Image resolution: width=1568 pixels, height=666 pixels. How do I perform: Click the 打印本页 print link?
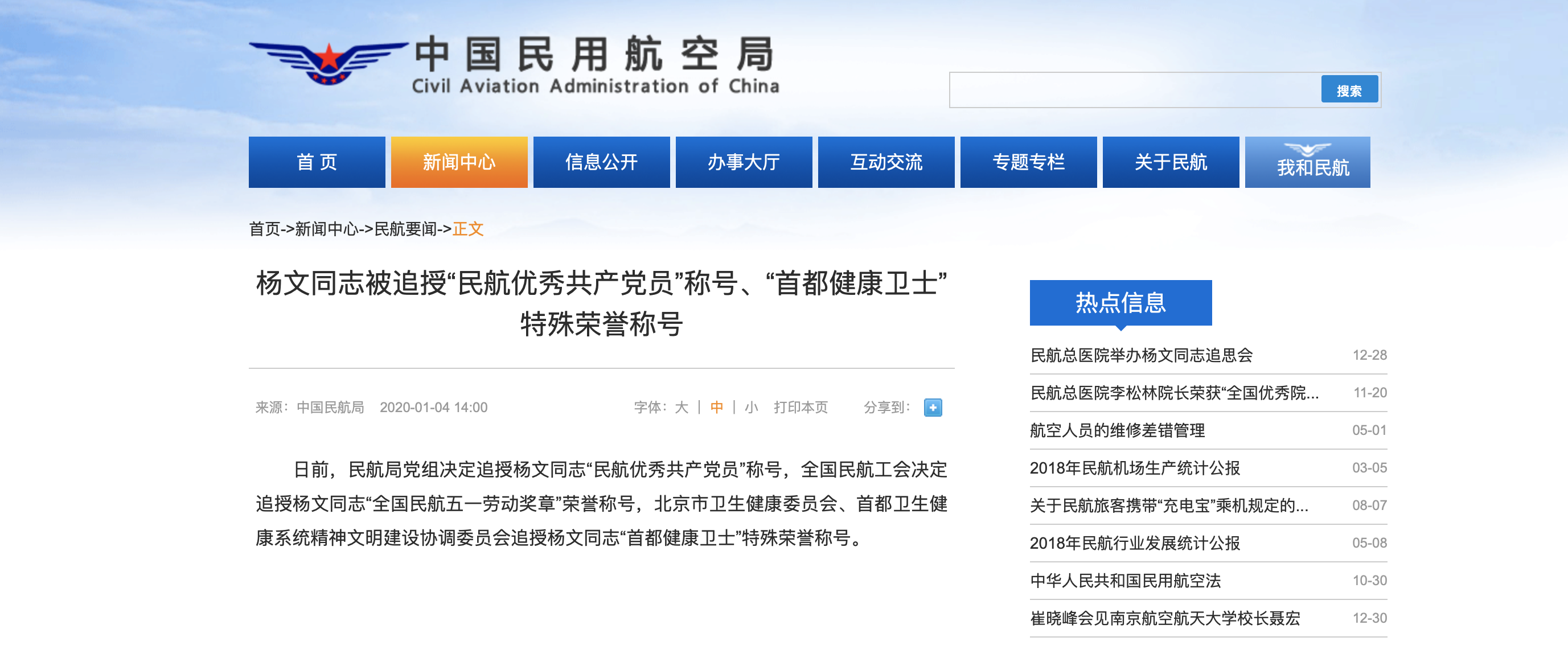pyautogui.click(x=801, y=407)
